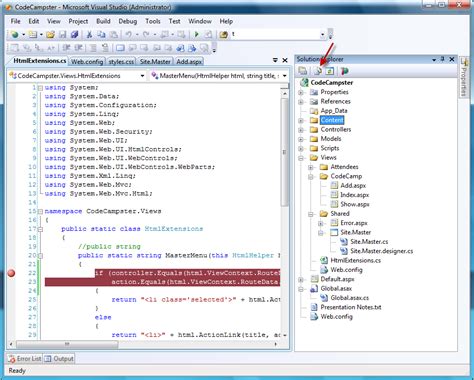Open the active files list dropdown arrow
The image size is (474, 380).
coord(275,60)
